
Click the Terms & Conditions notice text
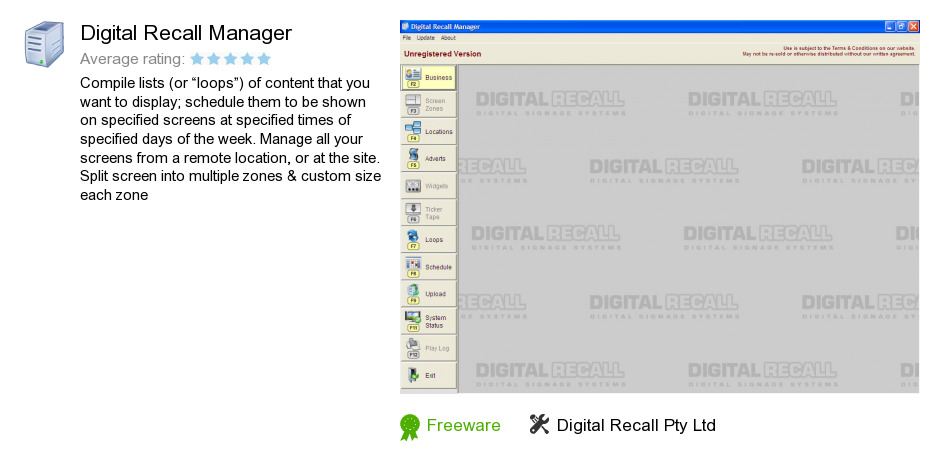click(x=828, y=51)
